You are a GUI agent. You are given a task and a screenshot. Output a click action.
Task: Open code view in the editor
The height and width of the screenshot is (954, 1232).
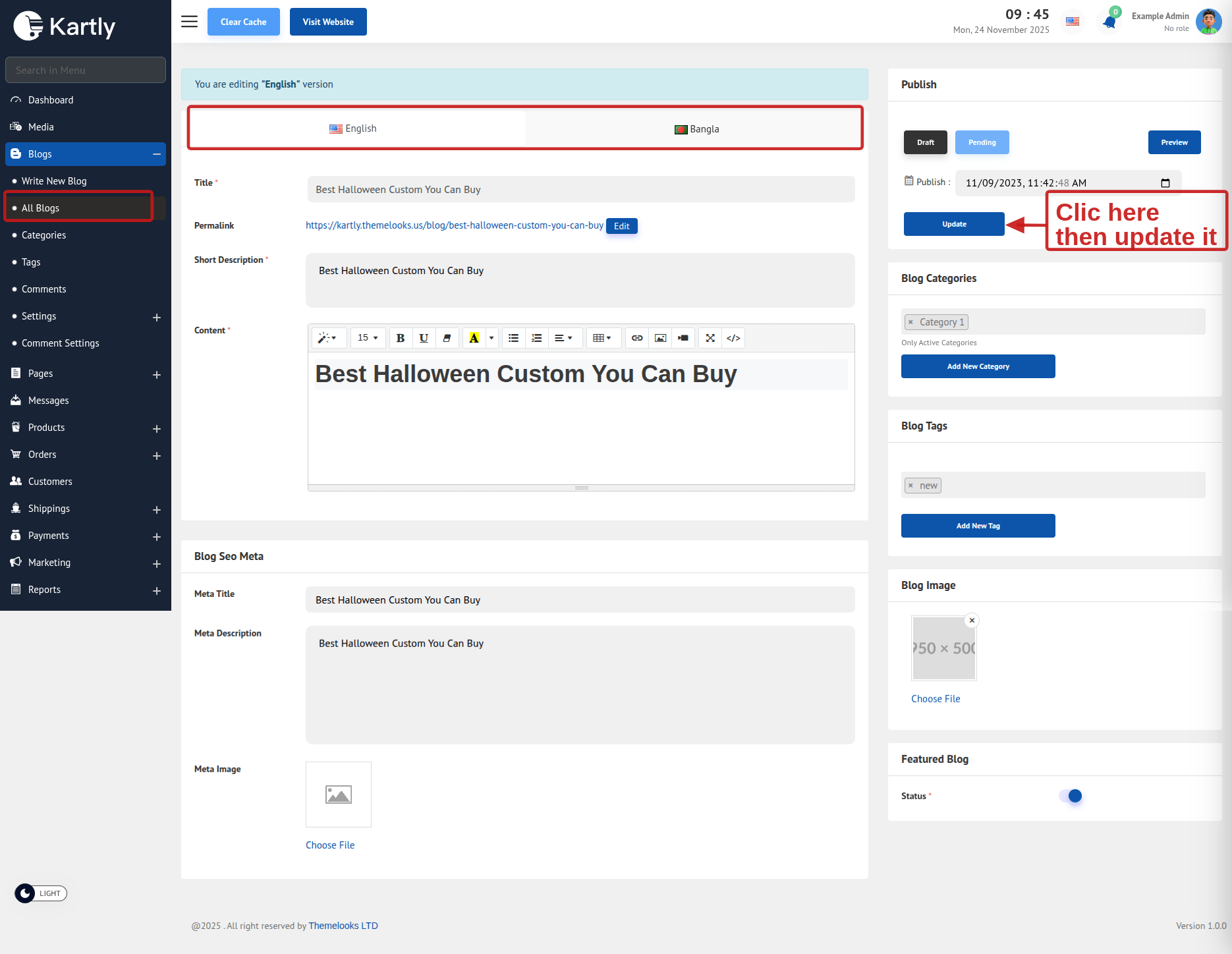pos(733,338)
